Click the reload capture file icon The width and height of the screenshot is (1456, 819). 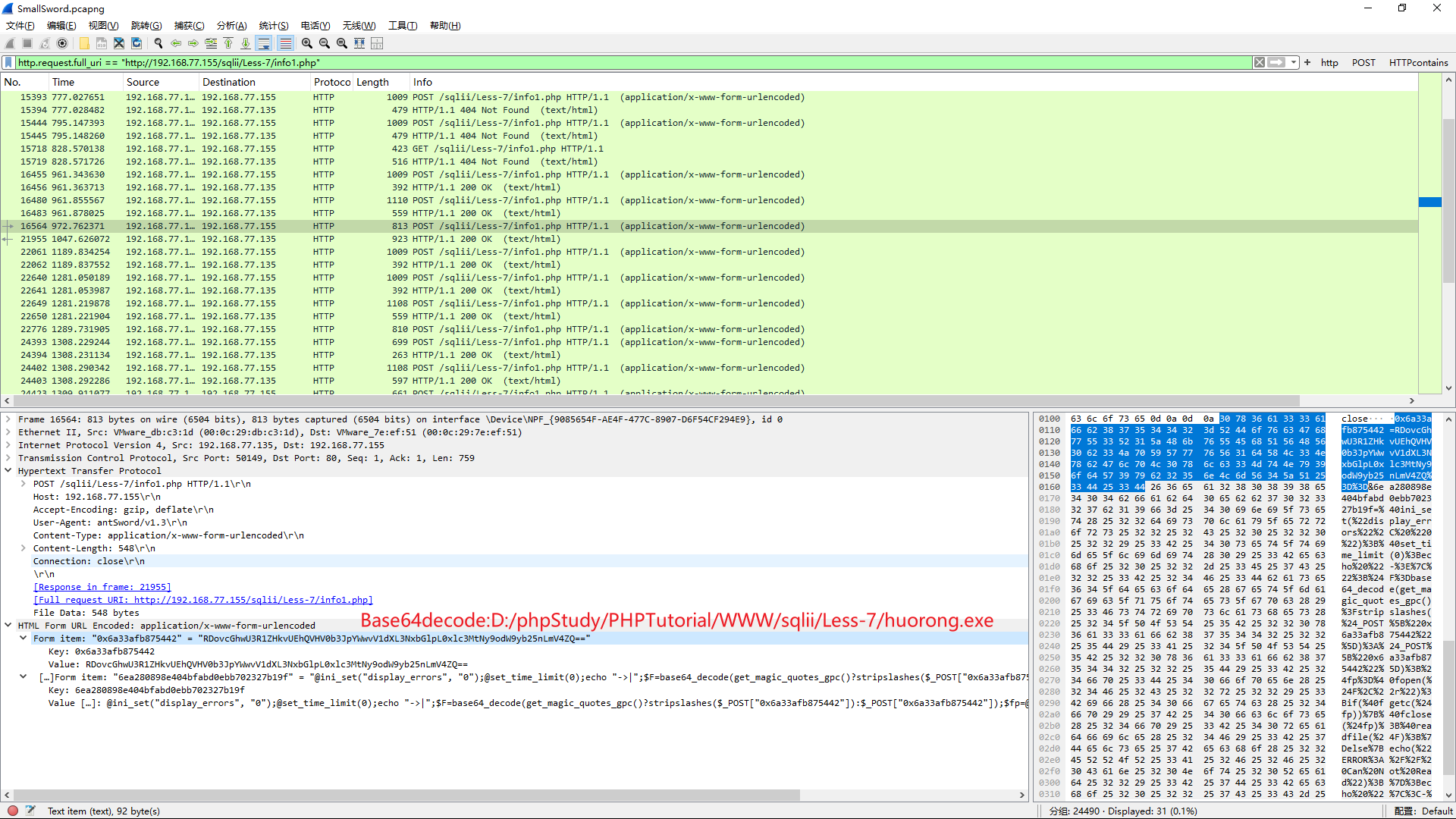pos(136,43)
